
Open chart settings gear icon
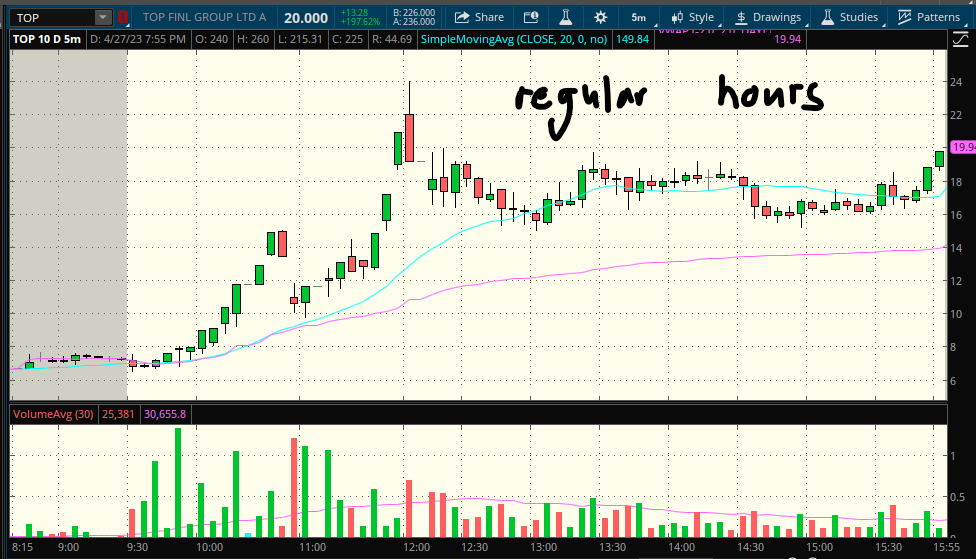600,17
